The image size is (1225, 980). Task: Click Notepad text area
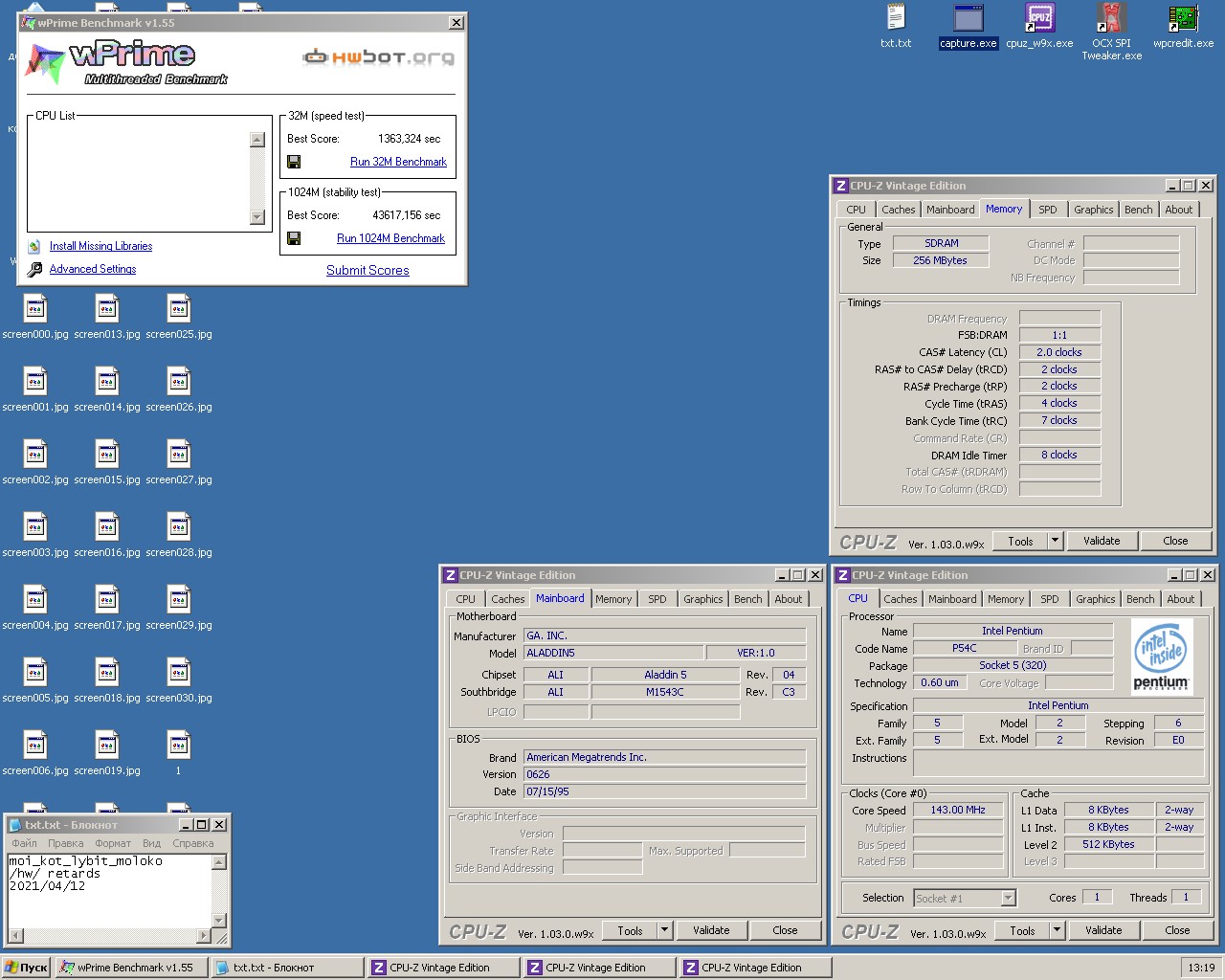108,891
